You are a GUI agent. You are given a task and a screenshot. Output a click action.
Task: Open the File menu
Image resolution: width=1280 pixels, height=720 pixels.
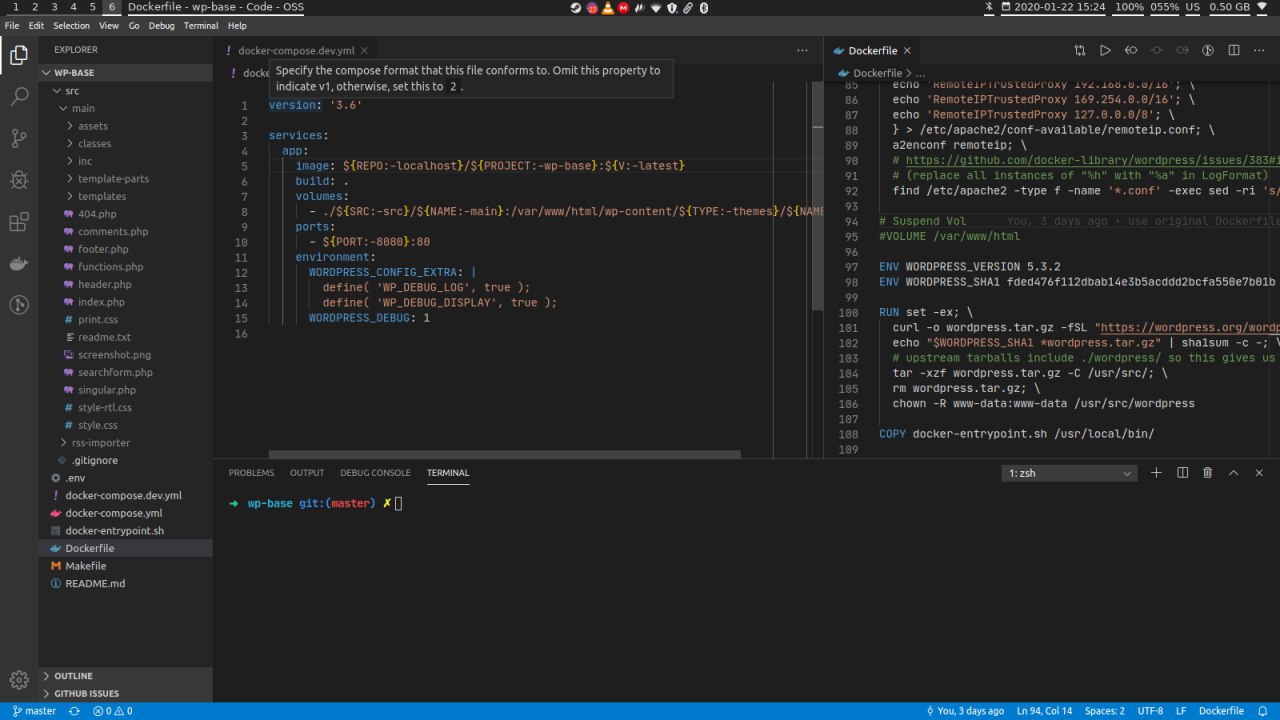point(12,25)
